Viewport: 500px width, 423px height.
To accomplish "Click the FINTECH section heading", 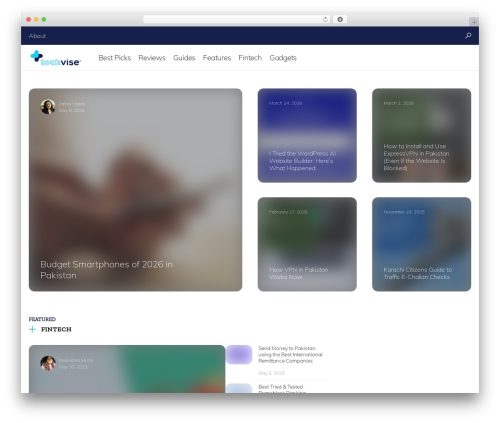I will point(56,329).
